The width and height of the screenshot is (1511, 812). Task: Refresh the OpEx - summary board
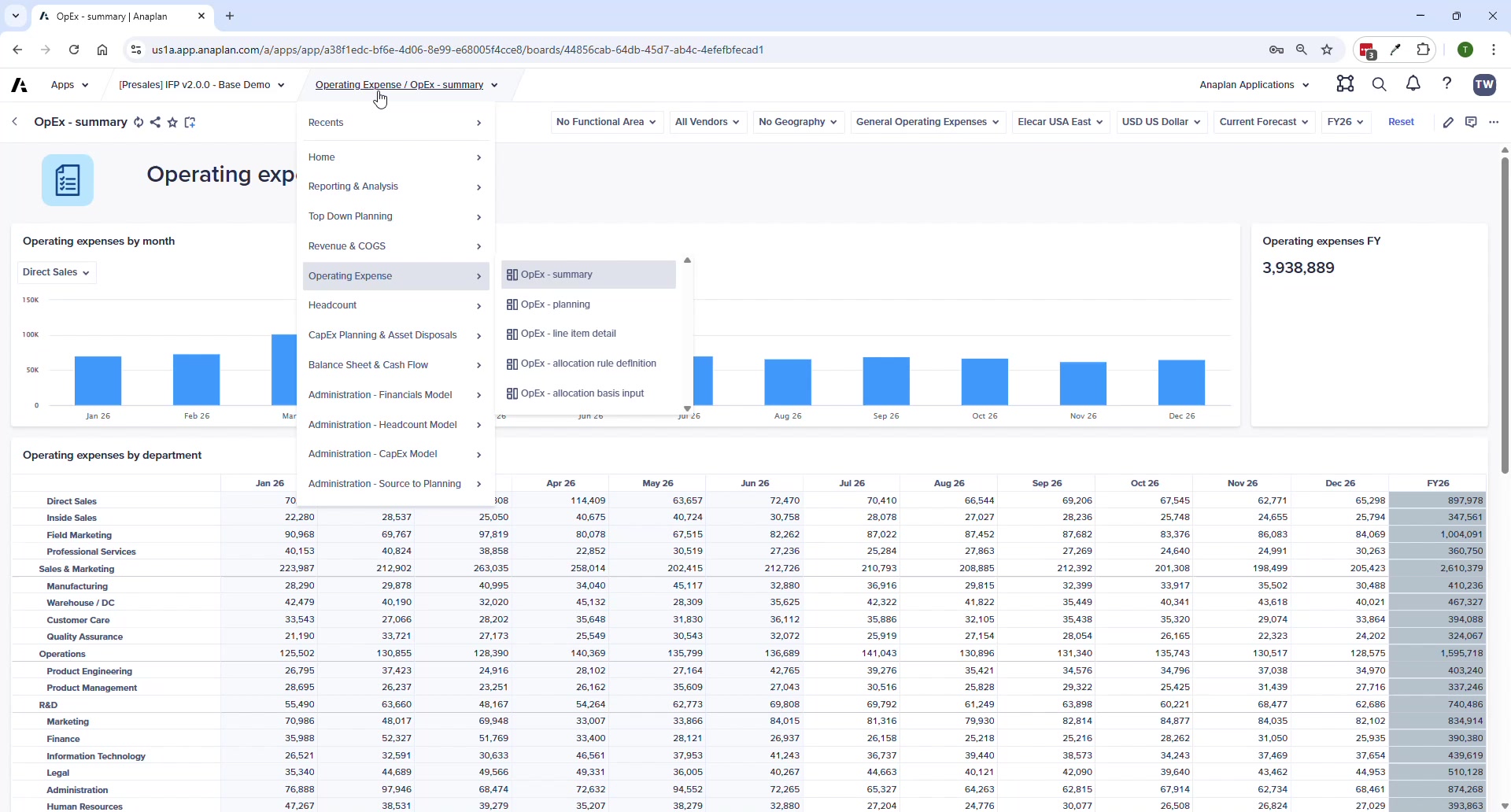point(139,123)
